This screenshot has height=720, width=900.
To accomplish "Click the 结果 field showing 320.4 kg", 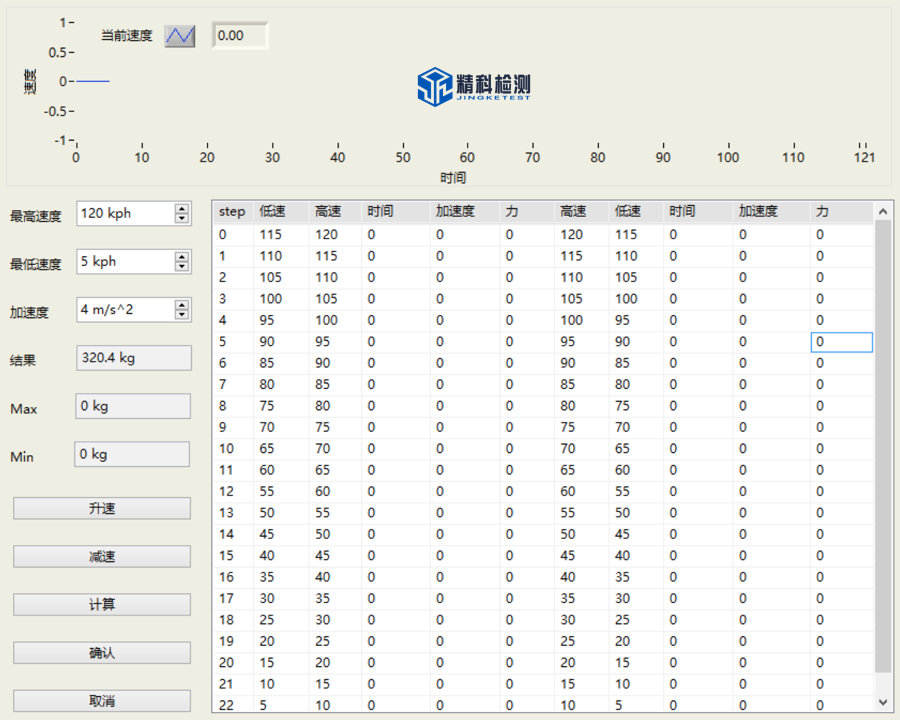I will (134, 359).
